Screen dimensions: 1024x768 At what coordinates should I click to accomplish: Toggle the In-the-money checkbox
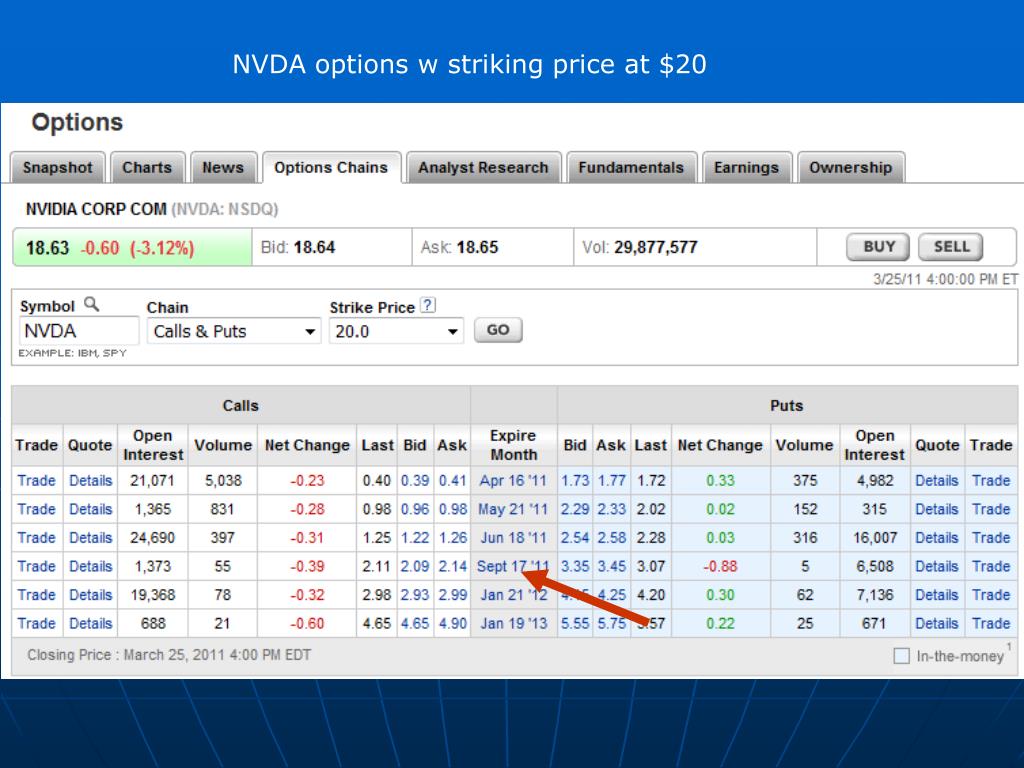pyautogui.click(x=901, y=656)
